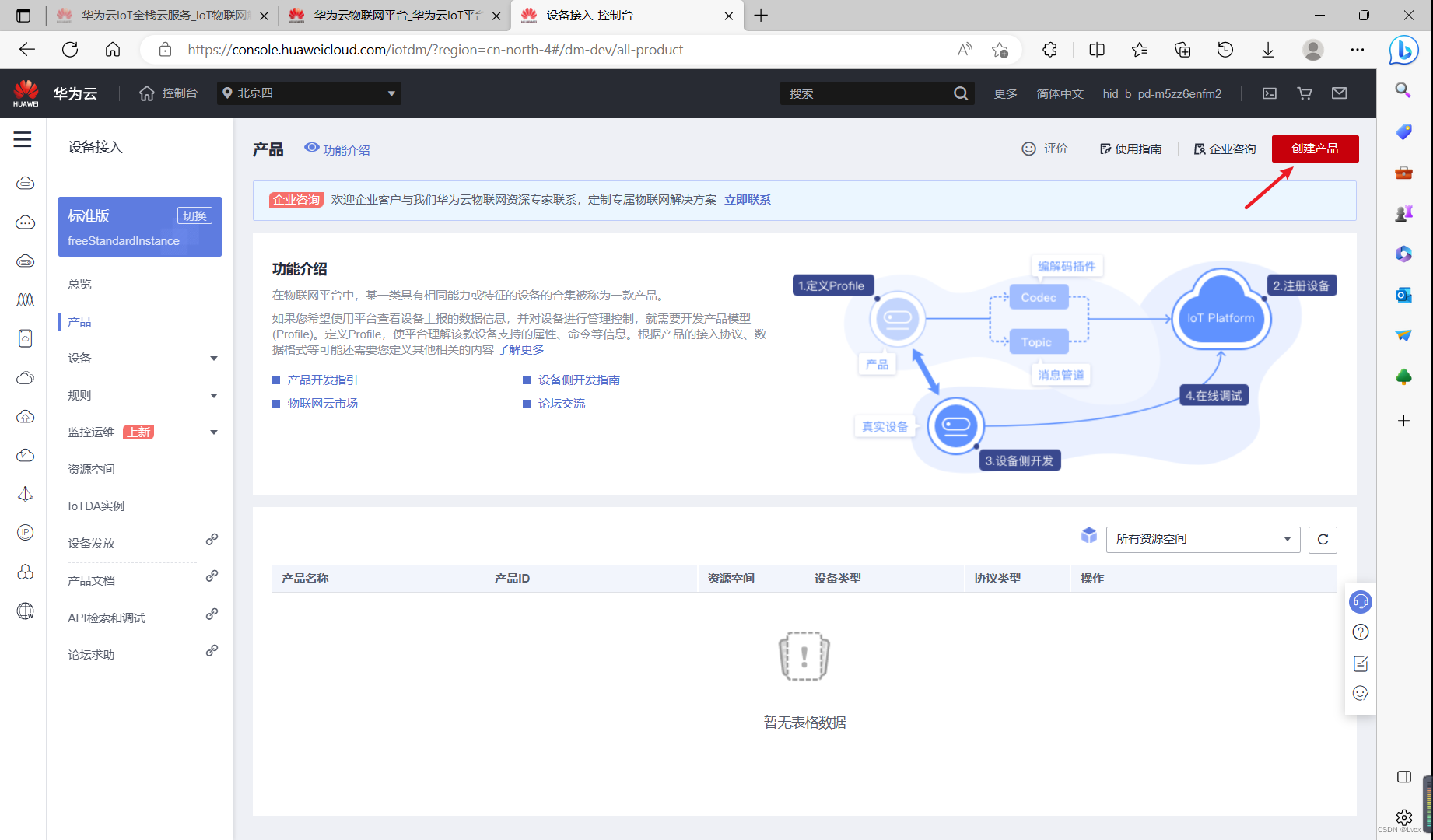The height and width of the screenshot is (840, 1433).
Task: Open browser extensions puzzle icon
Action: 1049,50
